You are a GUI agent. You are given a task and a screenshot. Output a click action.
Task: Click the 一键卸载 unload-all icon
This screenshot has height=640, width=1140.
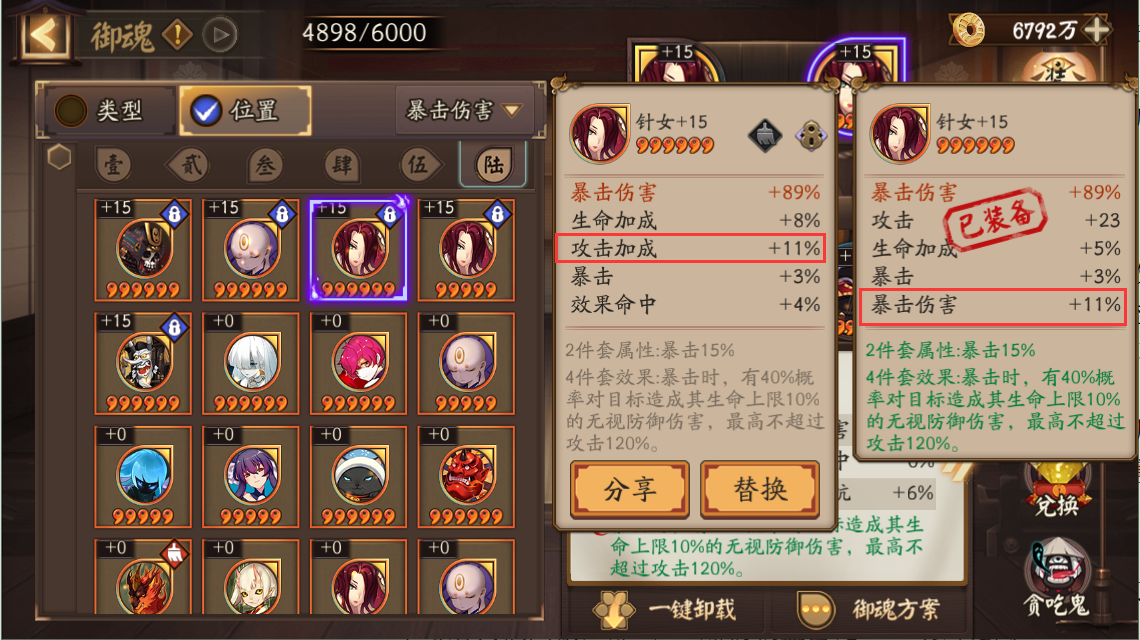point(665,609)
